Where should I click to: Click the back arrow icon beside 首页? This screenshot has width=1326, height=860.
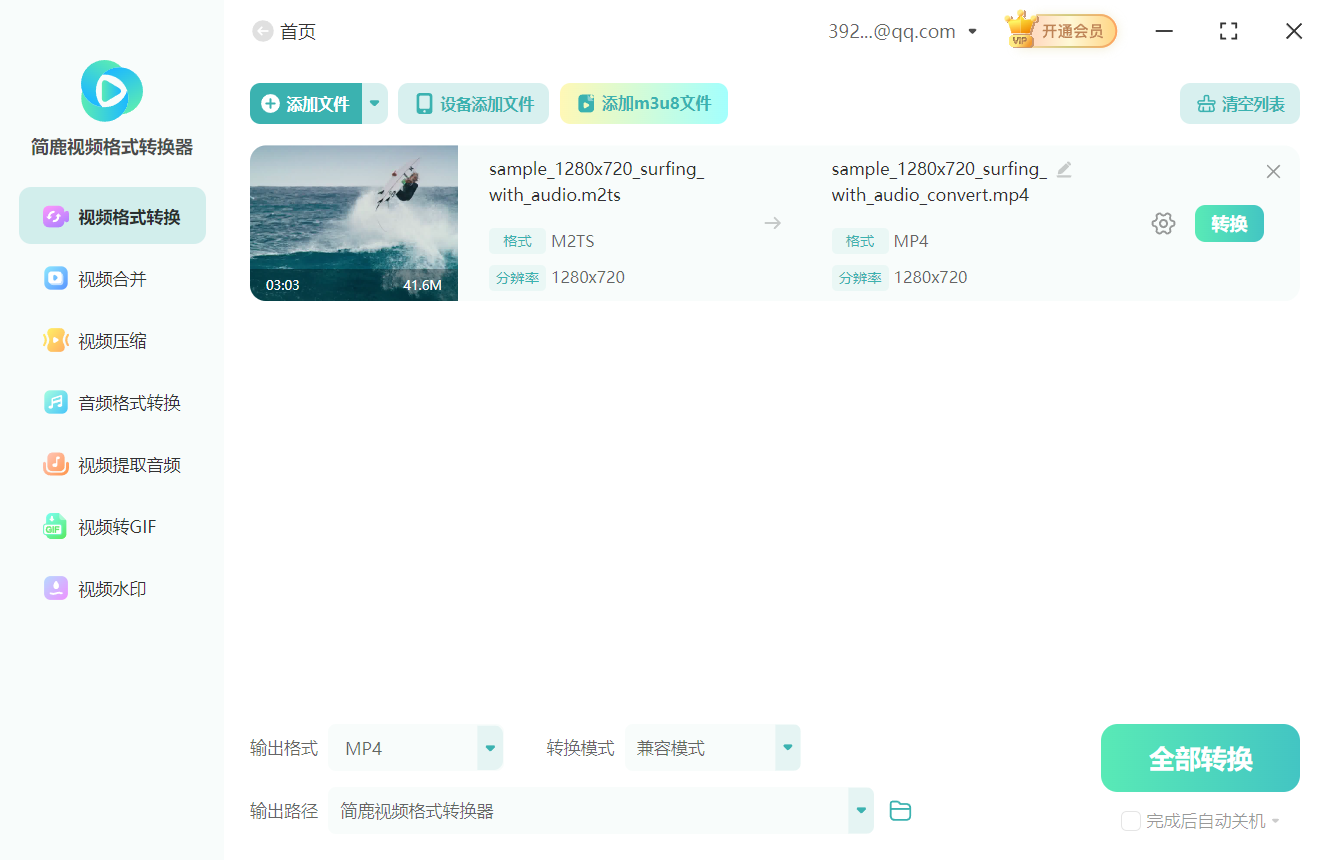263,32
